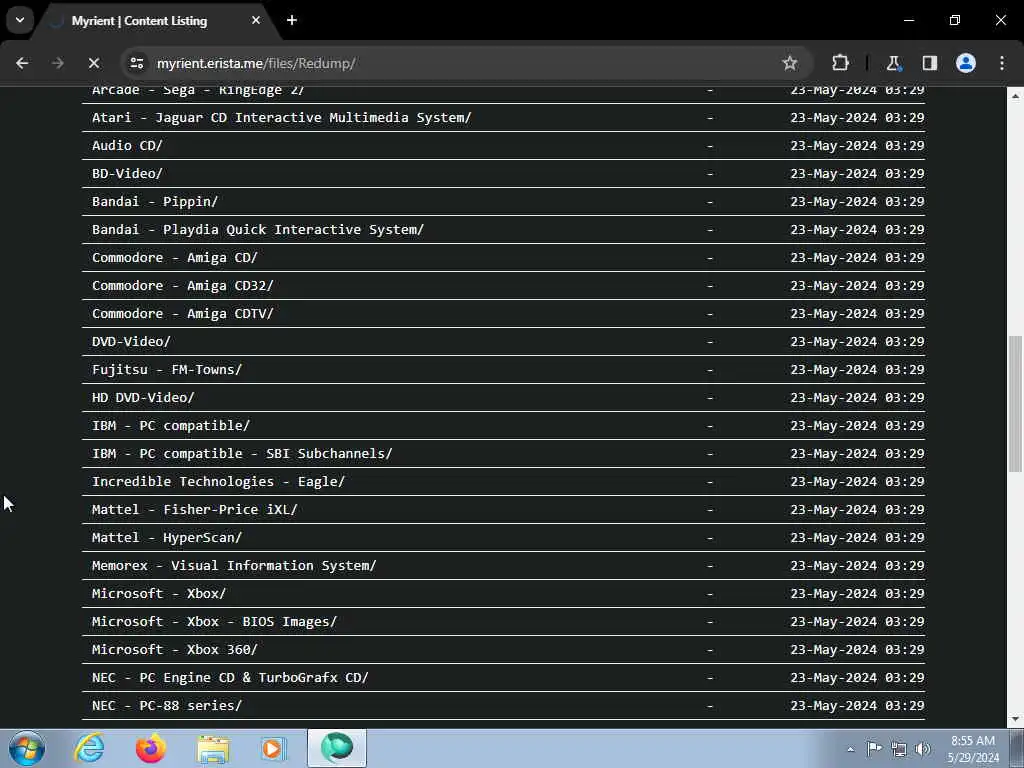The height and width of the screenshot is (768, 1024).
Task: Stop loading the page
Action: coord(94,63)
